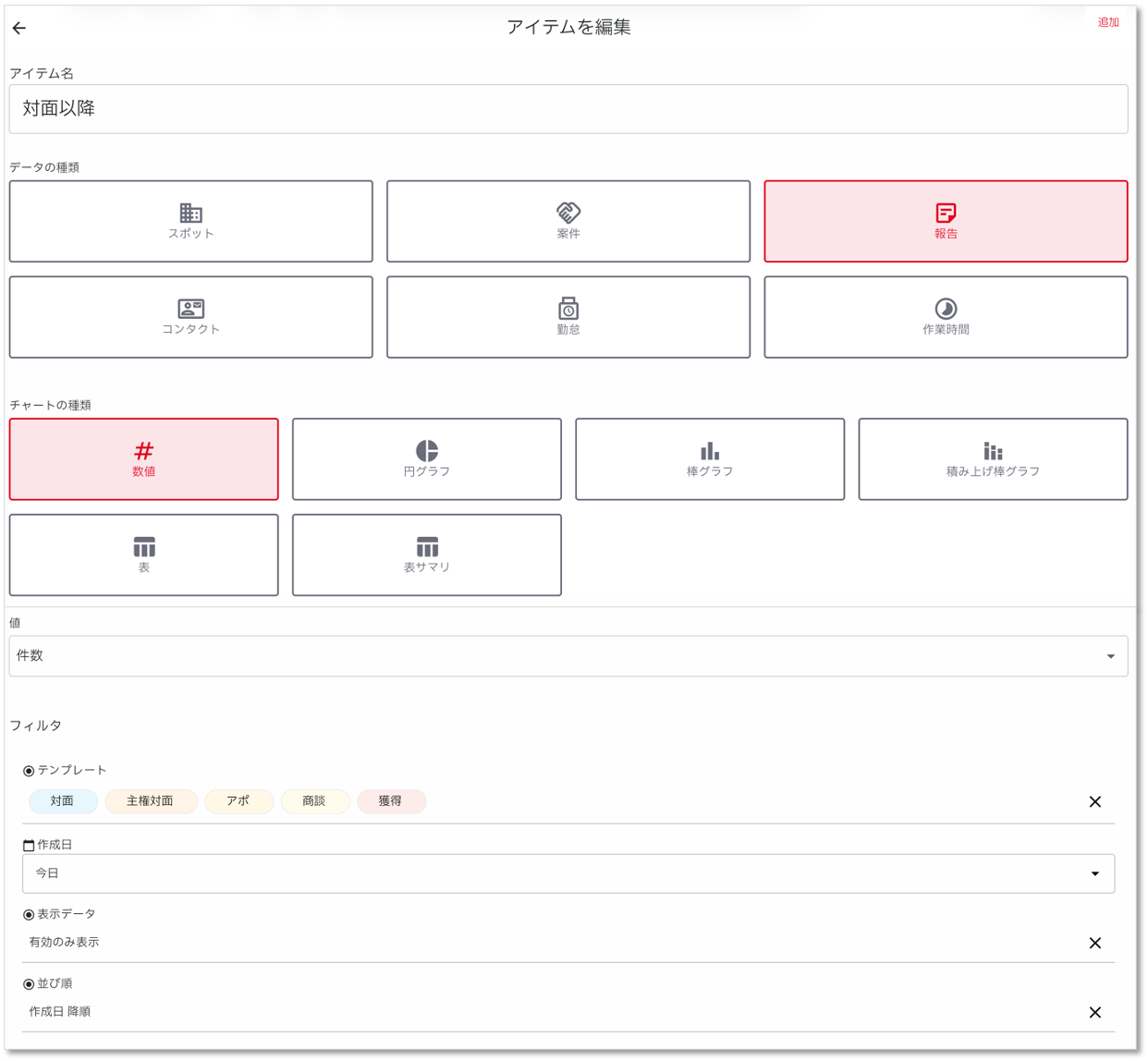This screenshot has height=1061, width=1148.
Task: Choose the コンタクト data type
Action: pyautogui.click(x=190, y=317)
